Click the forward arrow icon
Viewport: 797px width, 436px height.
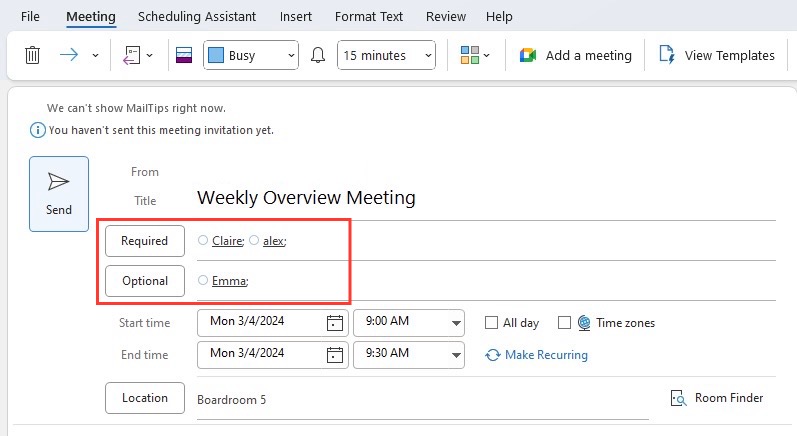click(69, 55)
